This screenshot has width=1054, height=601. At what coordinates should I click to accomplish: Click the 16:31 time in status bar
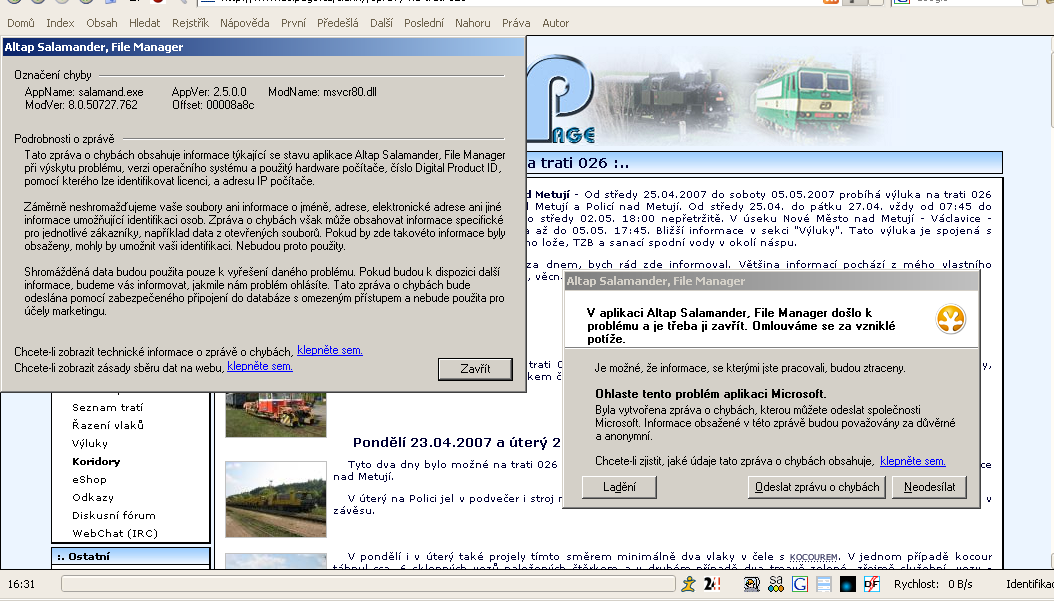[22, 584]
